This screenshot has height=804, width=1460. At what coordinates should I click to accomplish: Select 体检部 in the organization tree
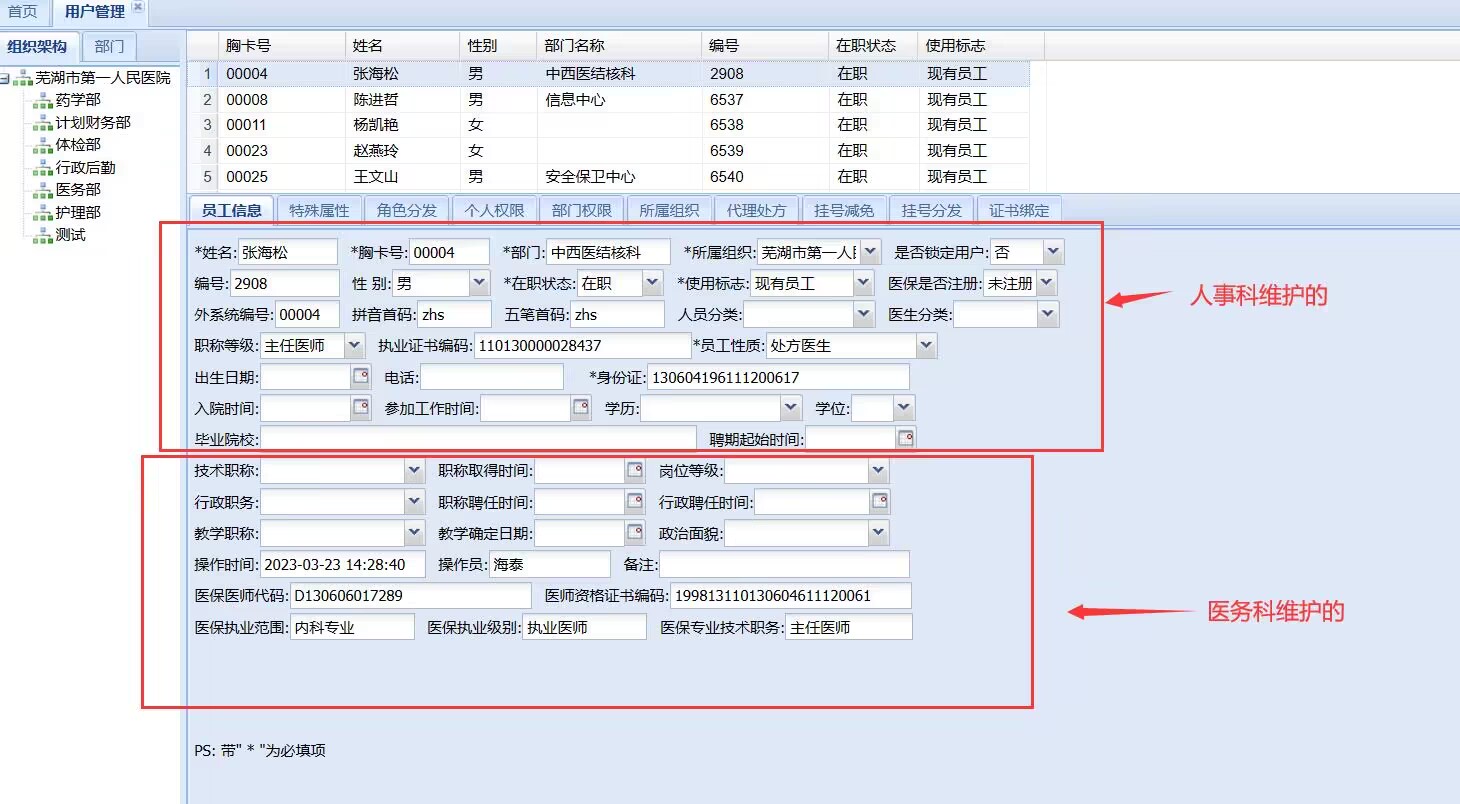coord(78,145)
